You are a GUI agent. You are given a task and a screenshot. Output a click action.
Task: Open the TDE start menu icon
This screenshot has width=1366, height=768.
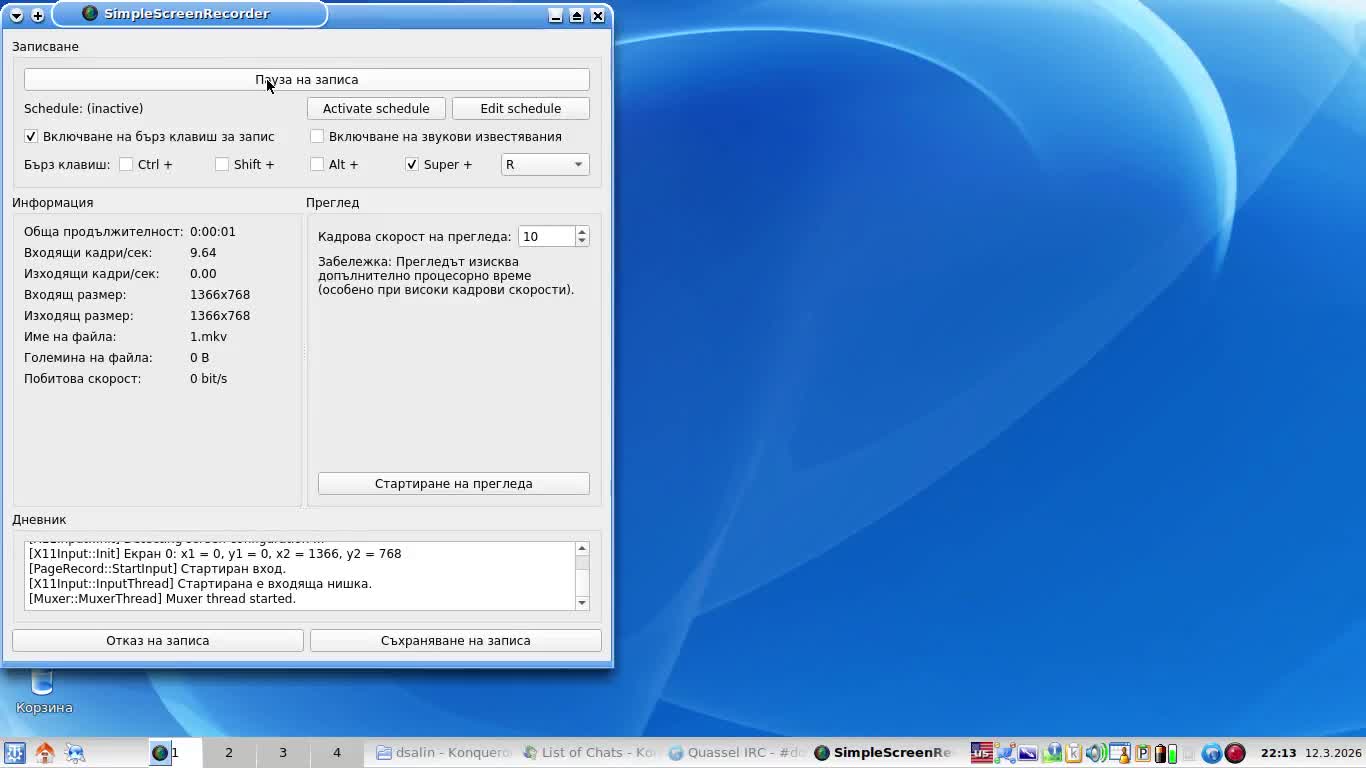14,753
